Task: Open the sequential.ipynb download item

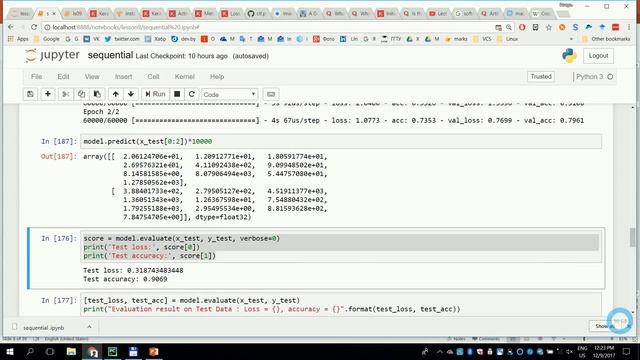Action: pyautogui.click(x=43, y=328)
